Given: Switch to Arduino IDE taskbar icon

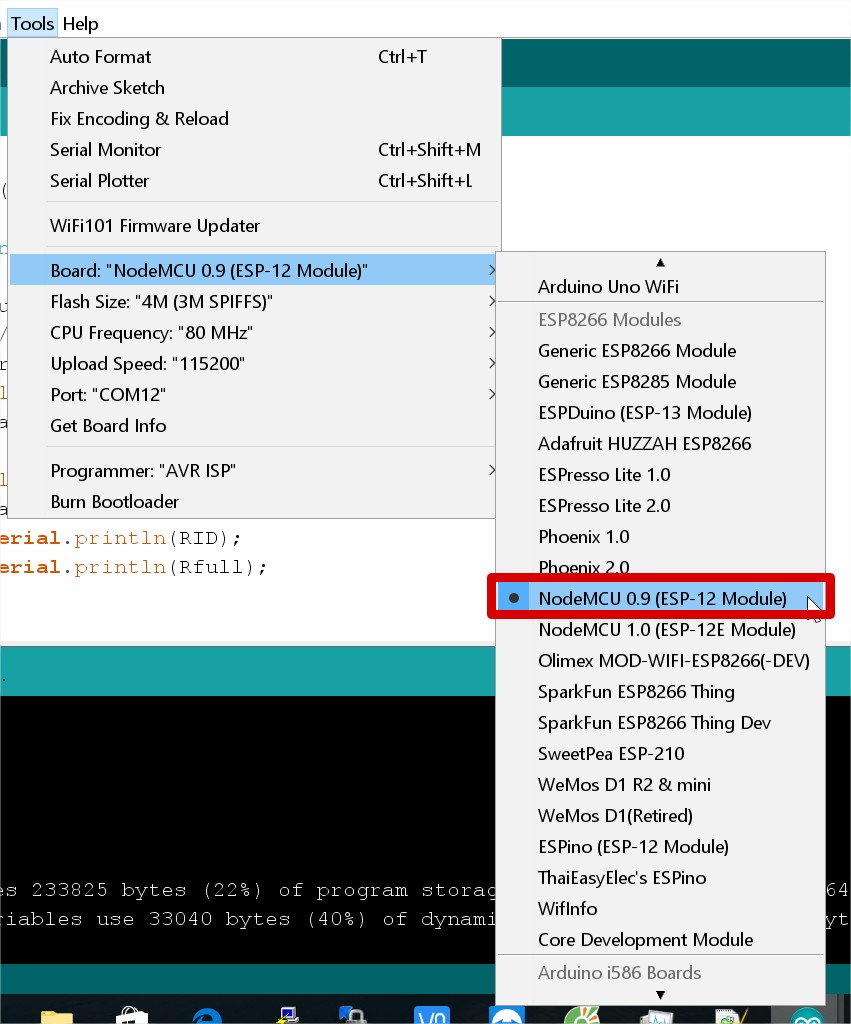Looking at the screenshot, I should click(x=807, y=1016).
